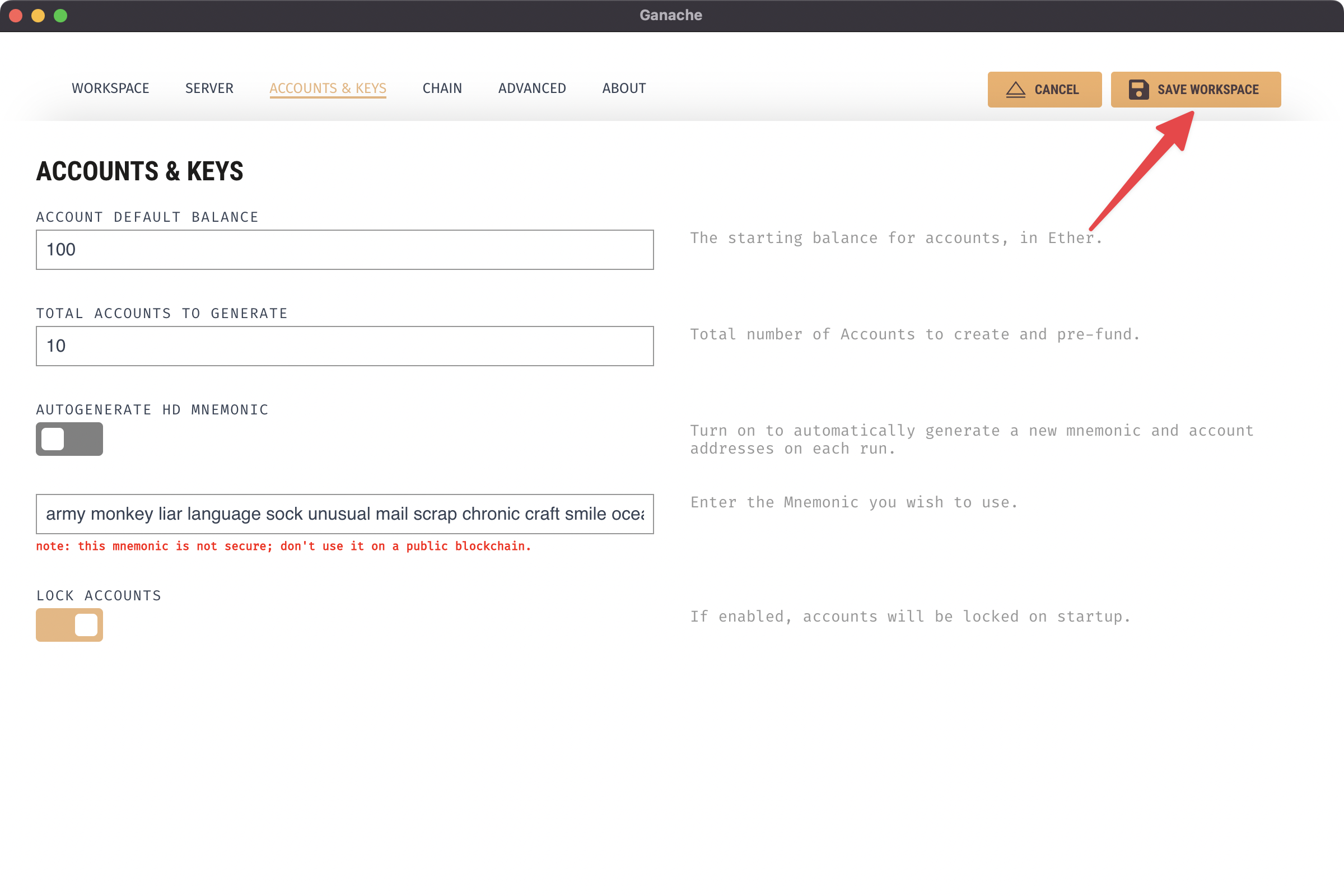Click the floppy disk save icon
1344x896 pixels.
(x=1138, y=90)
